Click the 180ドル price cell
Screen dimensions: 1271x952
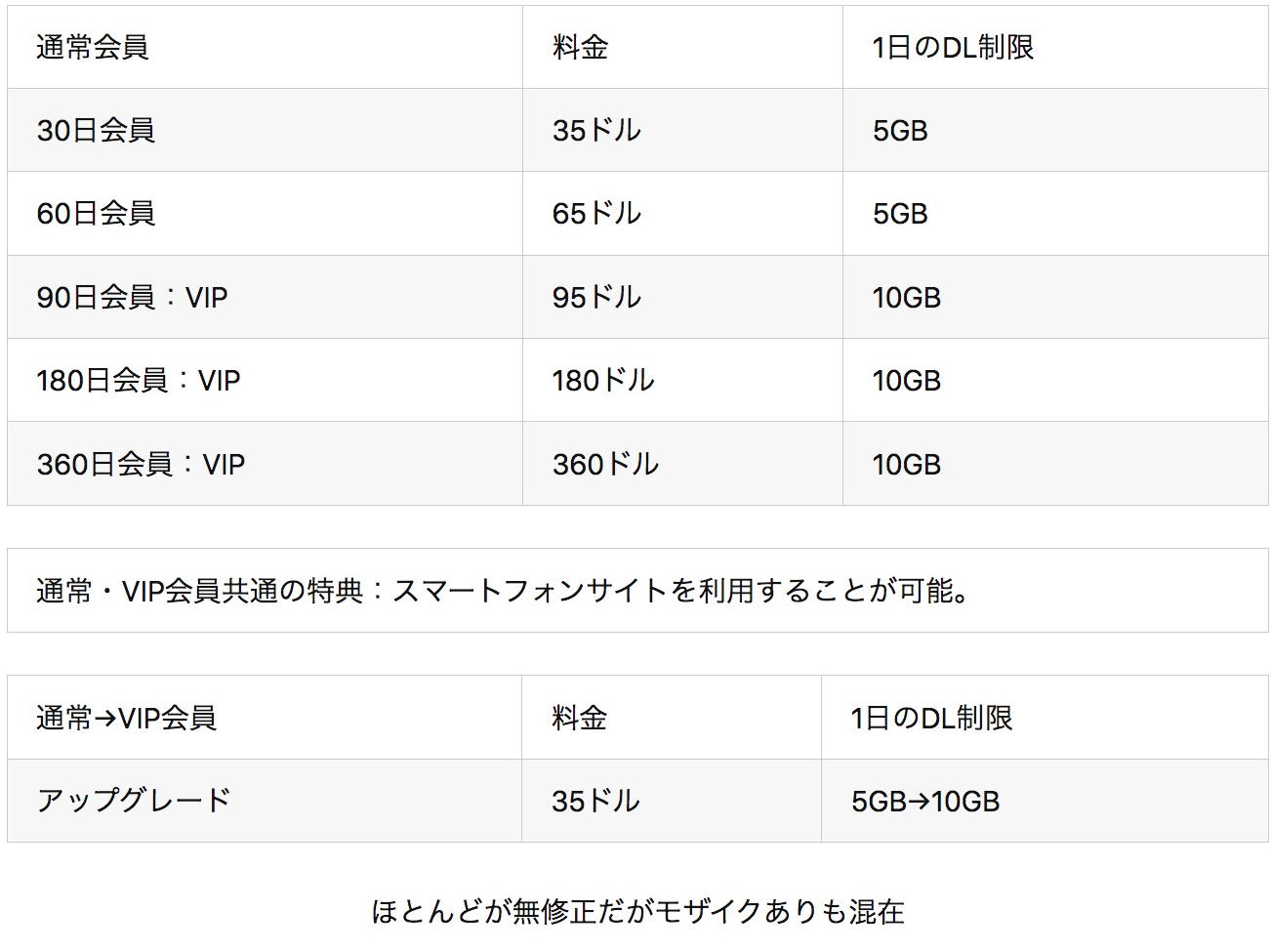point(682,380)
